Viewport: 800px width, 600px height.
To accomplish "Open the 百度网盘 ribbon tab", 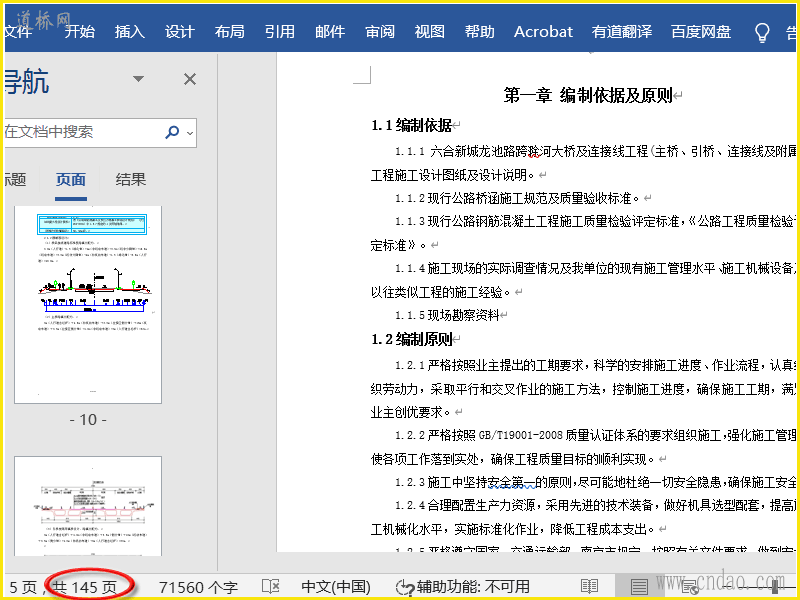I will pyautogui.click(x=701, y=32).
